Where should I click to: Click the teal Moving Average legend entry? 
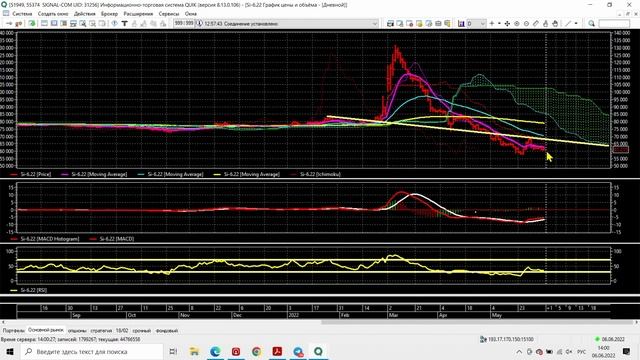171,174
